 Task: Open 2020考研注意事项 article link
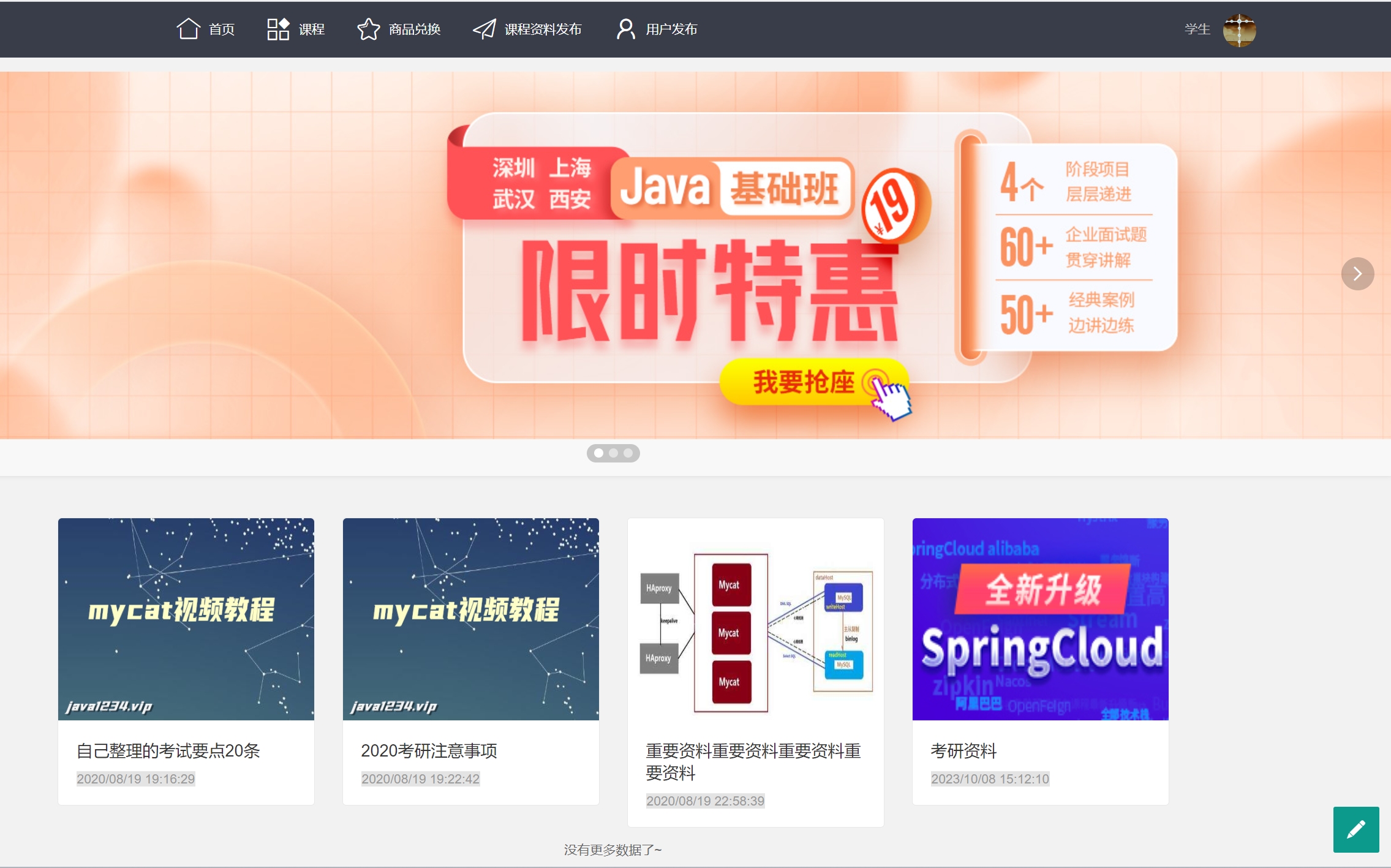[x=429, y=750]
